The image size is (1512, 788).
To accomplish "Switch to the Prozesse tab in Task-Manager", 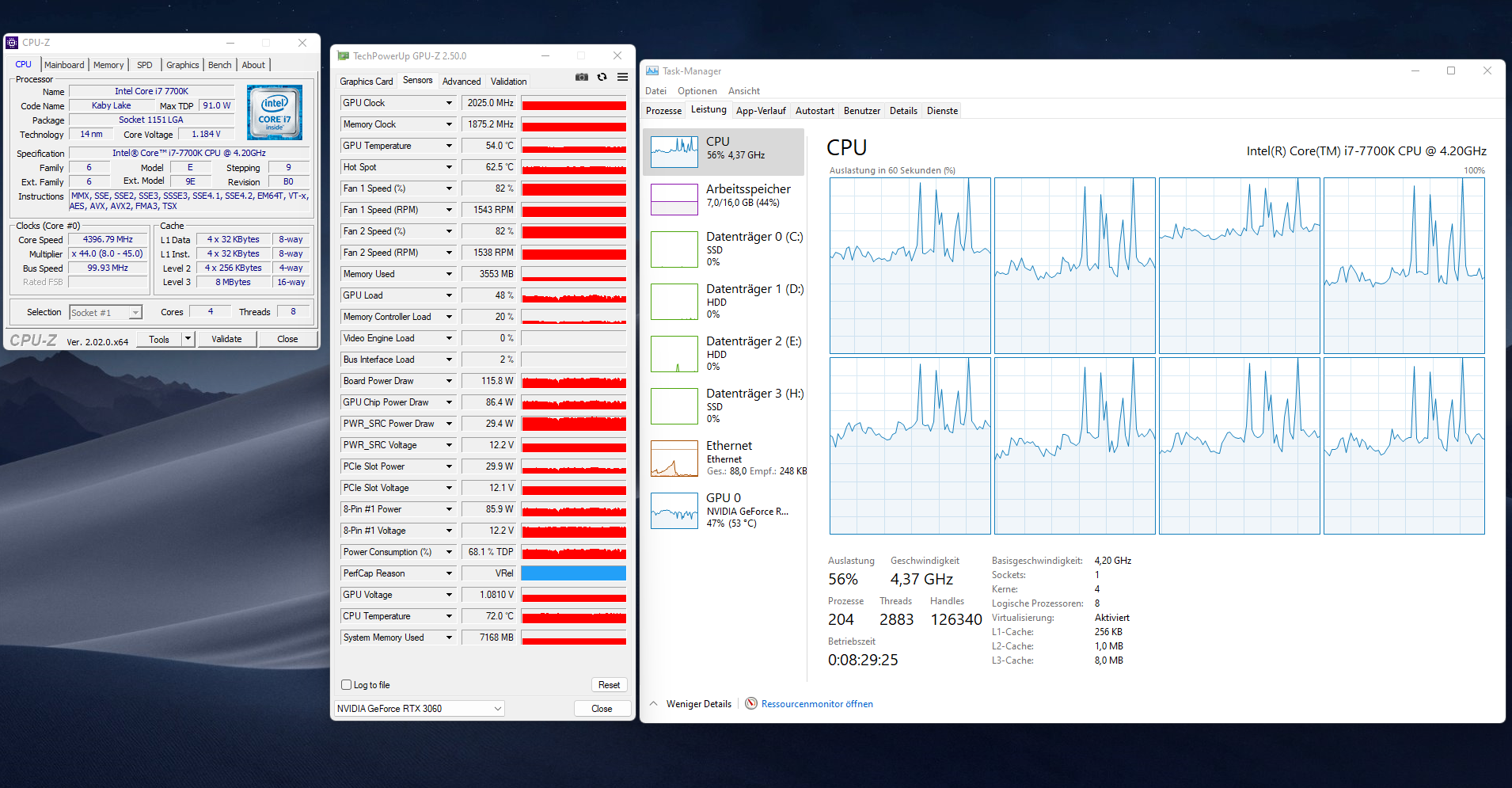I will [x=663, y=111].
